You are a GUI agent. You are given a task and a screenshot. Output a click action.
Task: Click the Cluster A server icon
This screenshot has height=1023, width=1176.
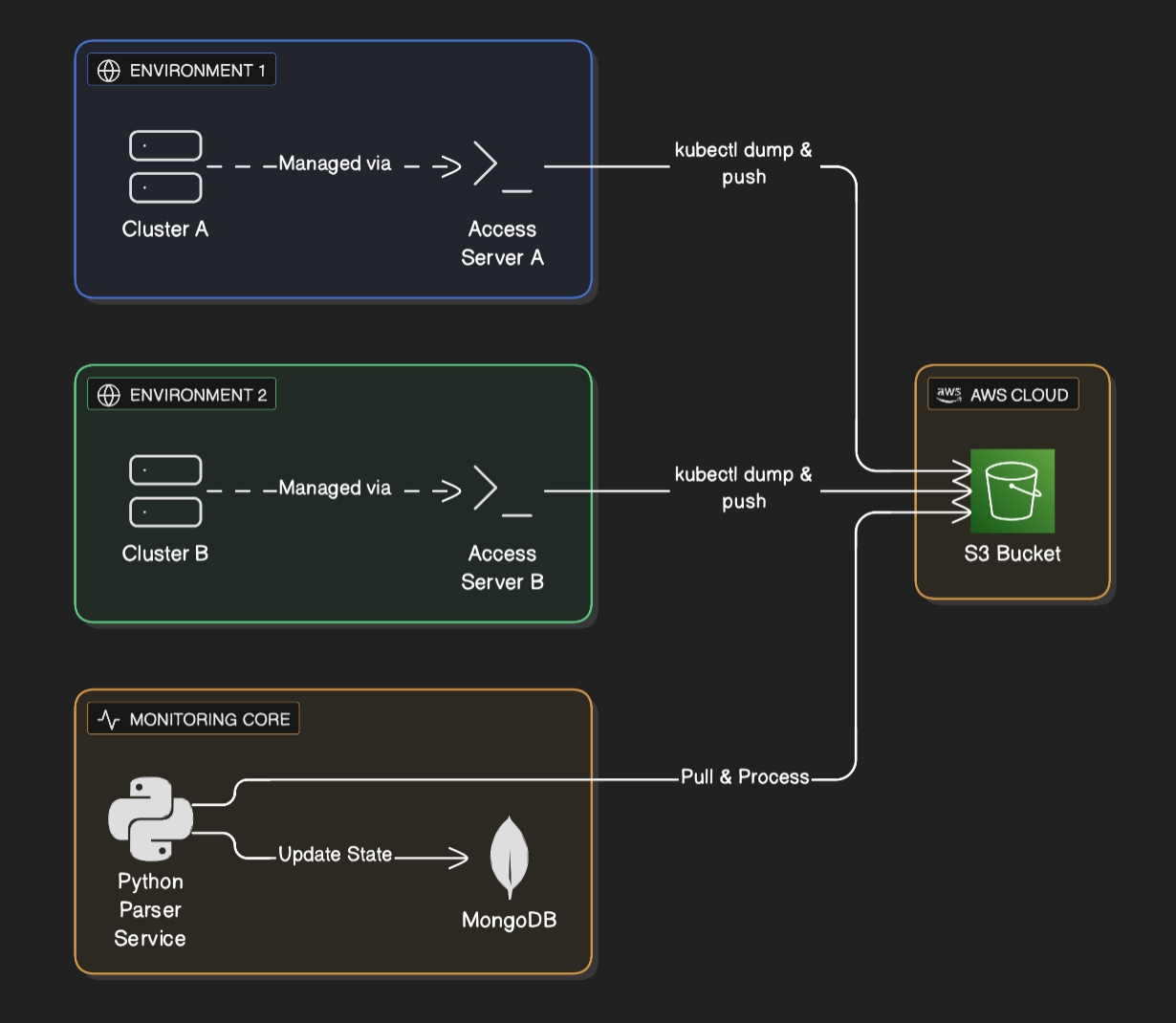click(x=165, y=166)
